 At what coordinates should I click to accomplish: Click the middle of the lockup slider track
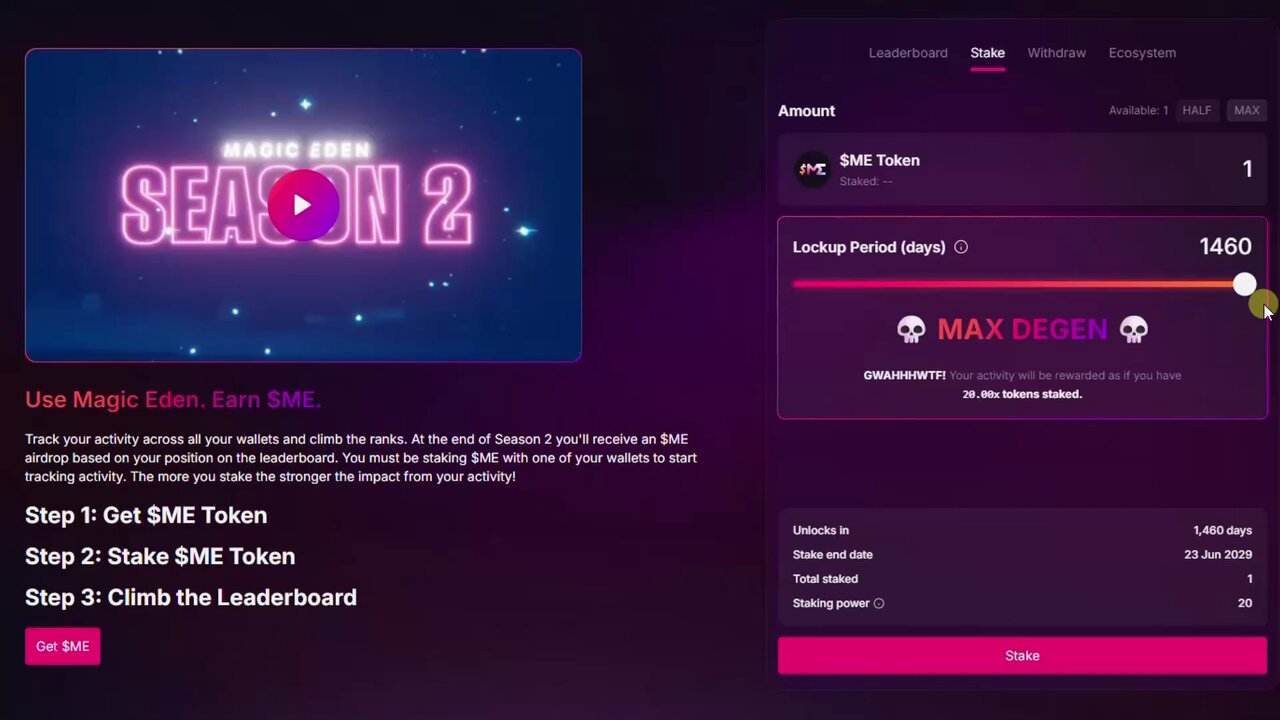[x=1018, y=284]
